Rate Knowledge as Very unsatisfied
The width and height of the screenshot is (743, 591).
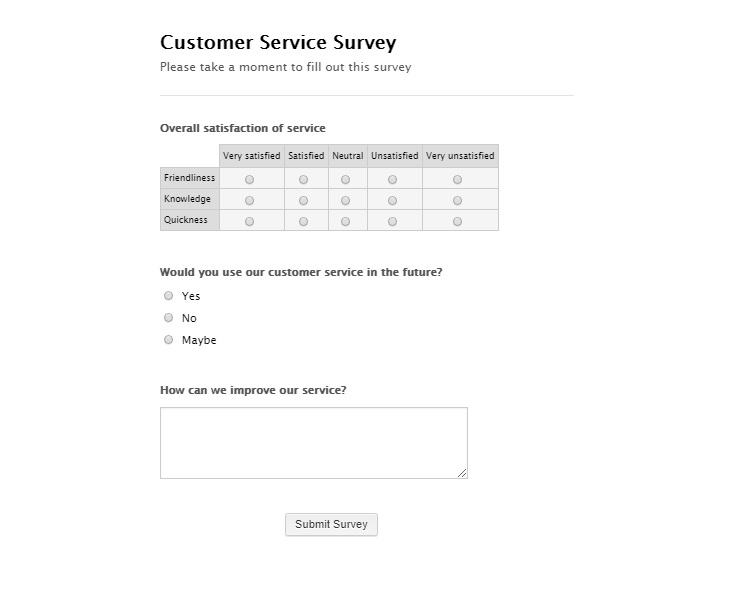pos(458,201)
